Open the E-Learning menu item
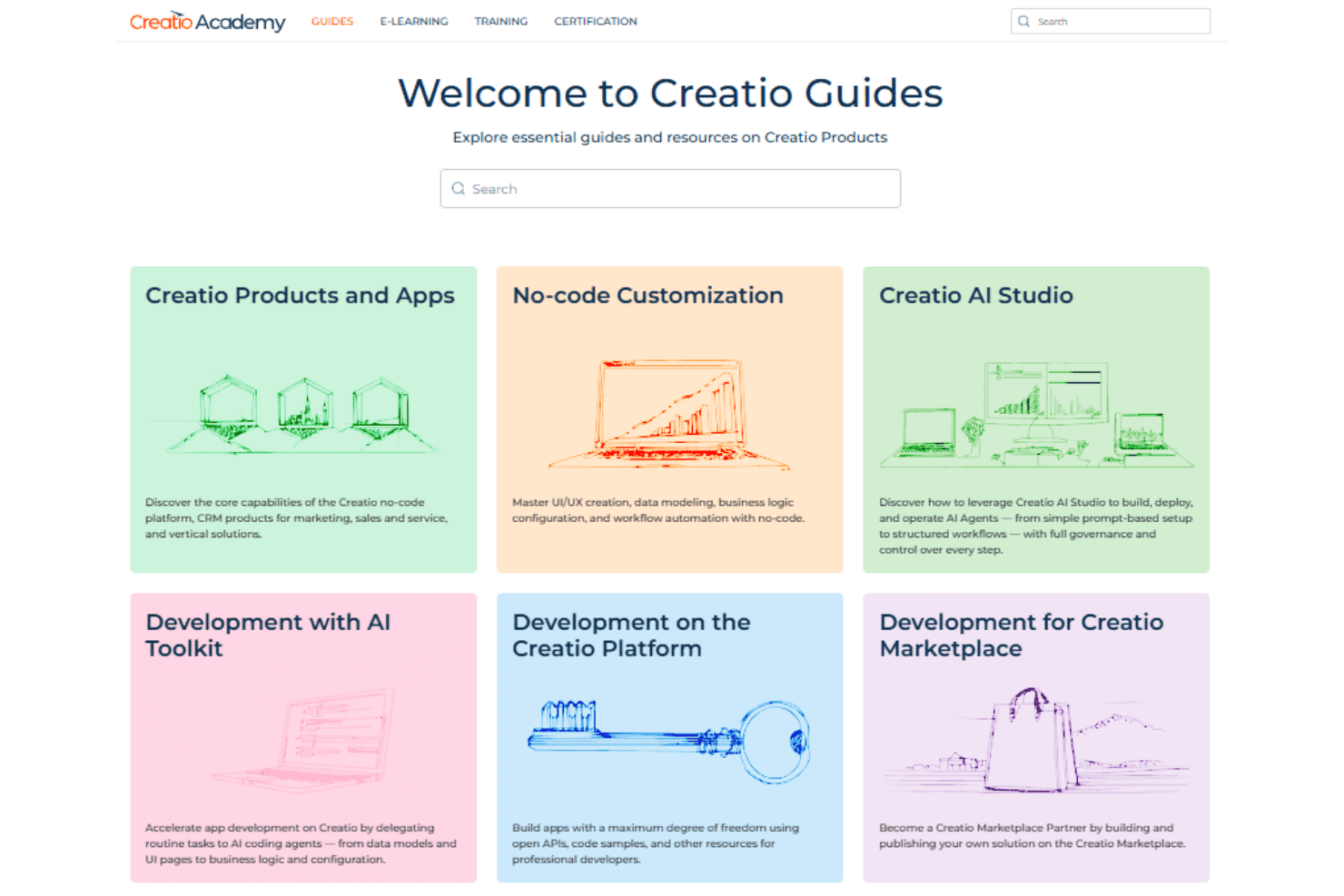 click(x=414, y=21)
